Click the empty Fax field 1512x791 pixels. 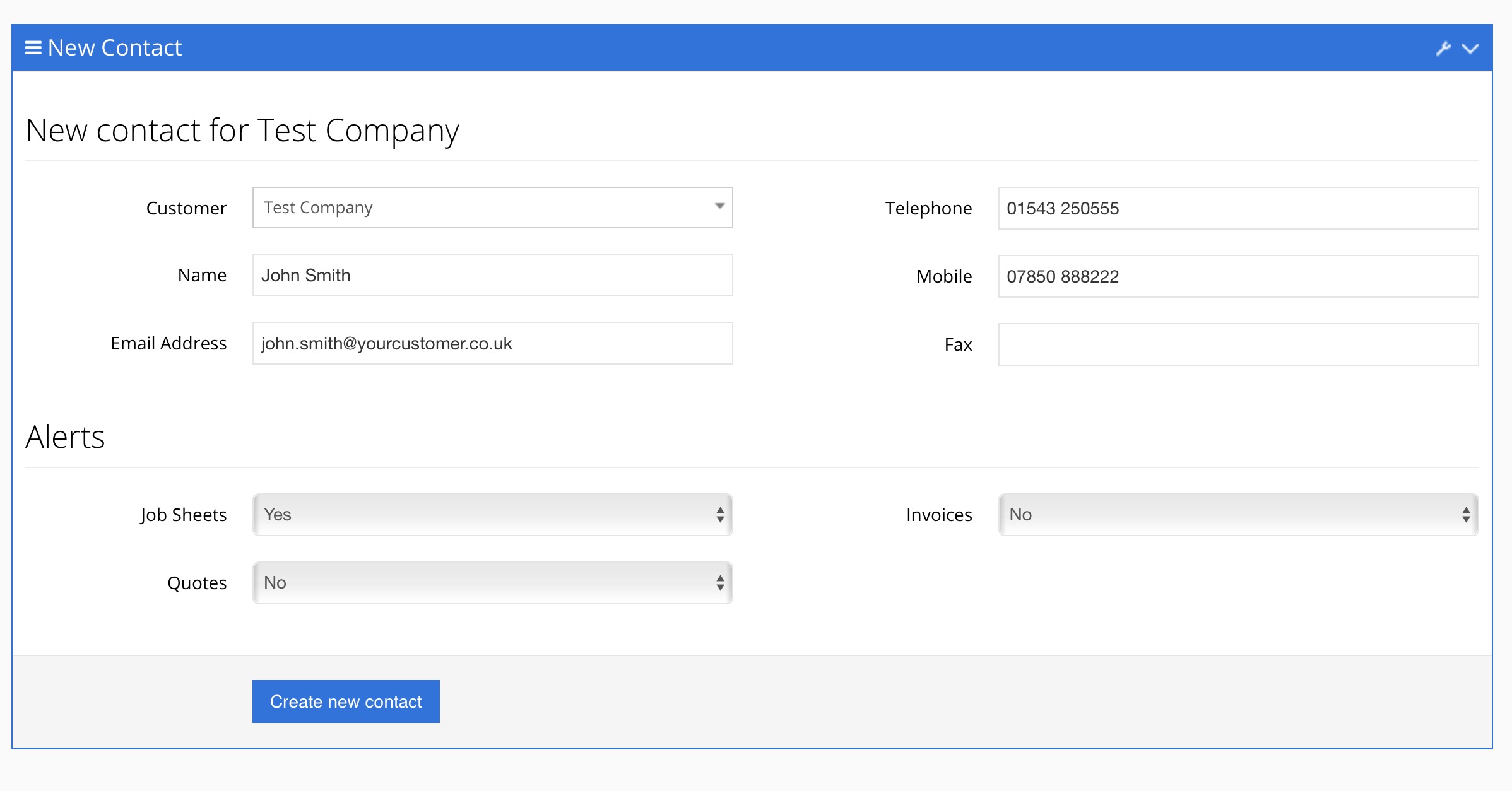pyautogui.click(x=1237, y=345)
